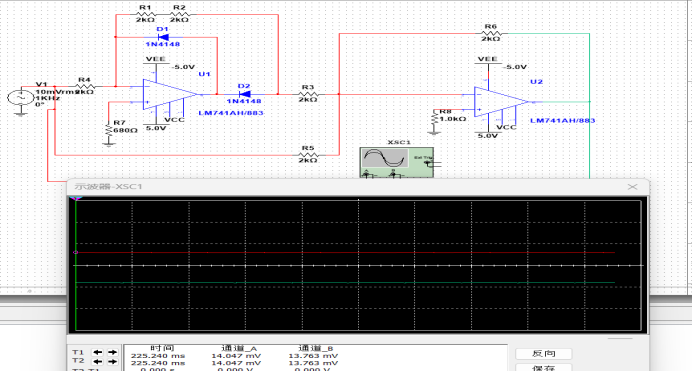
Task: Close the 示波器-XSC1 oscilloscope window
Action: click(632, 187)
